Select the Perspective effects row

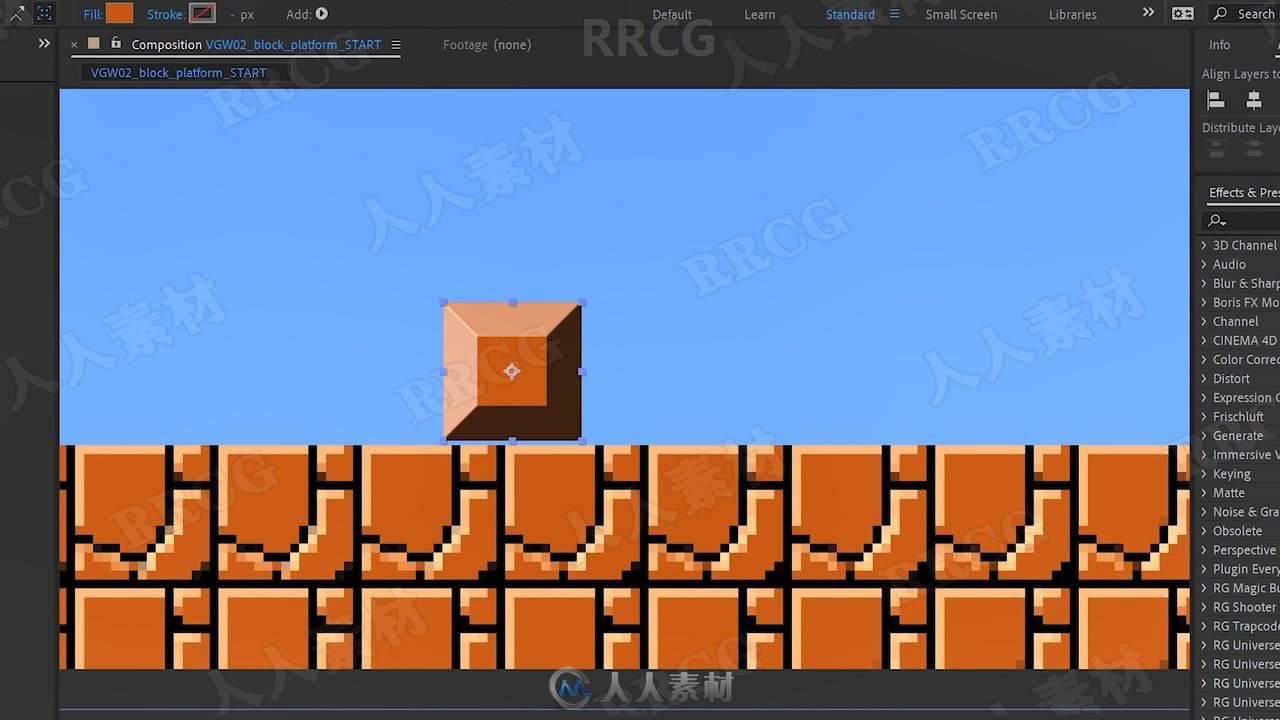coord(1240,549)
